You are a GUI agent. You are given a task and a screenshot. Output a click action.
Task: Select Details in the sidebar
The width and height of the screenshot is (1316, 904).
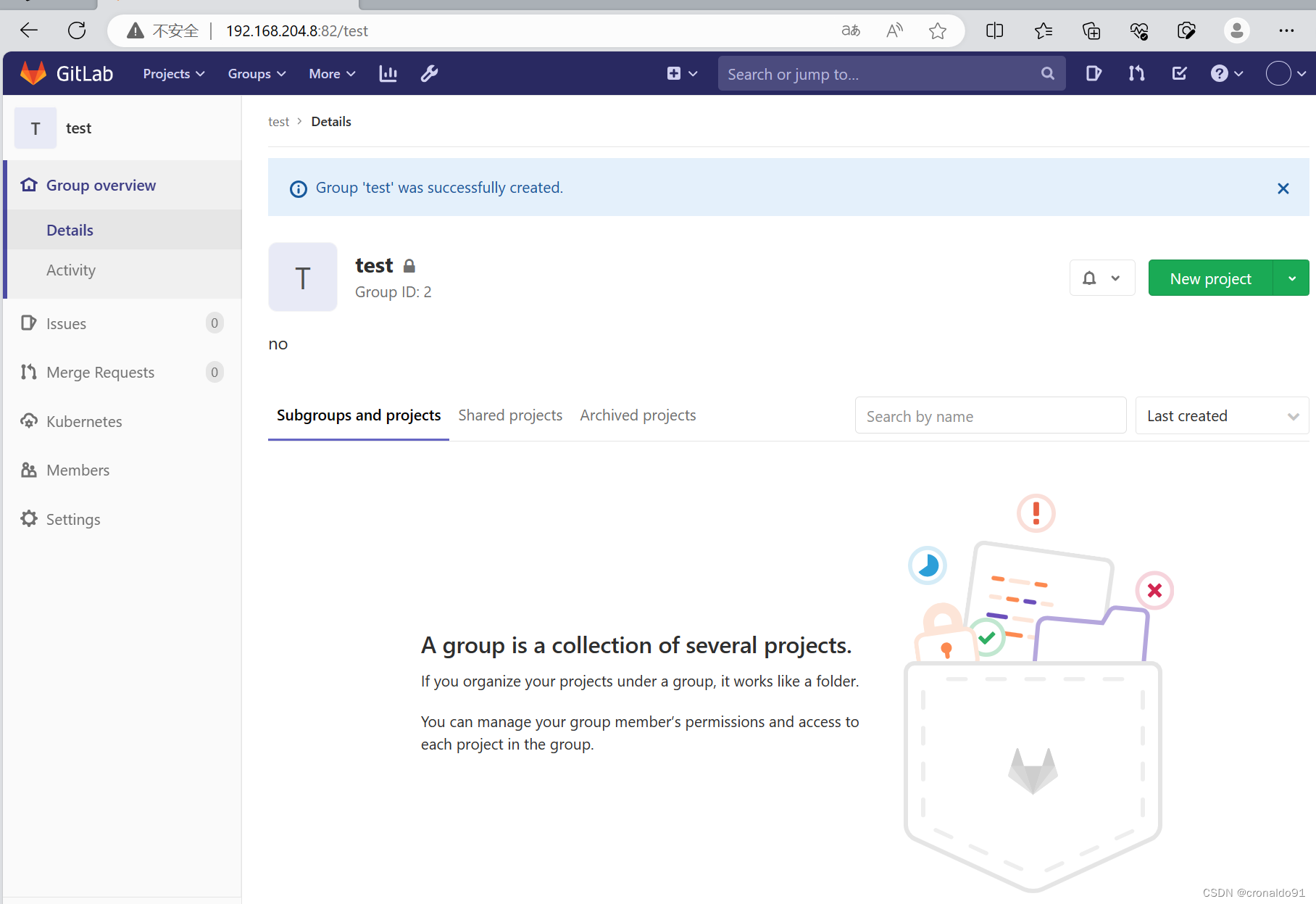click(123, 231)
